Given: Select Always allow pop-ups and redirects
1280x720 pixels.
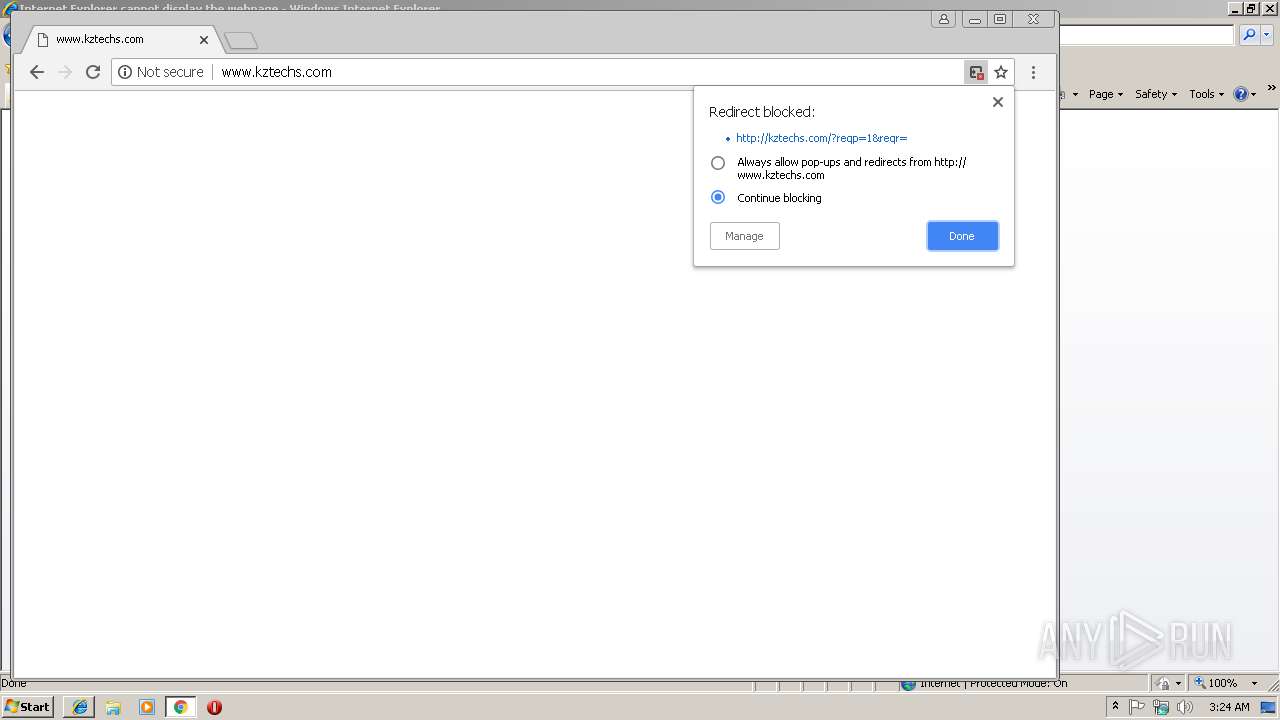Looking at the screenshot, I should 718,163.
